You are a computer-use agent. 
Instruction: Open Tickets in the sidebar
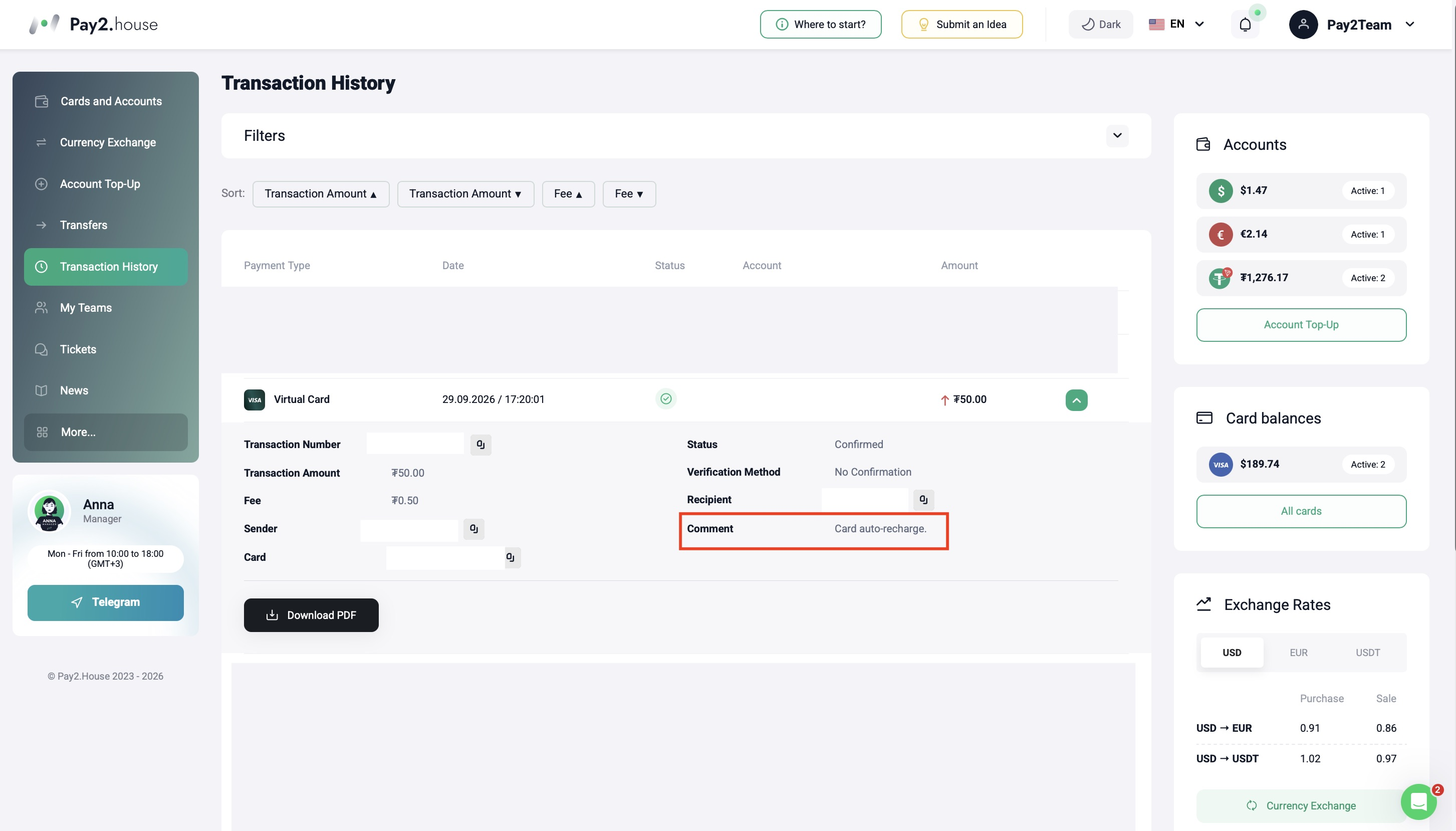point(106,349)
